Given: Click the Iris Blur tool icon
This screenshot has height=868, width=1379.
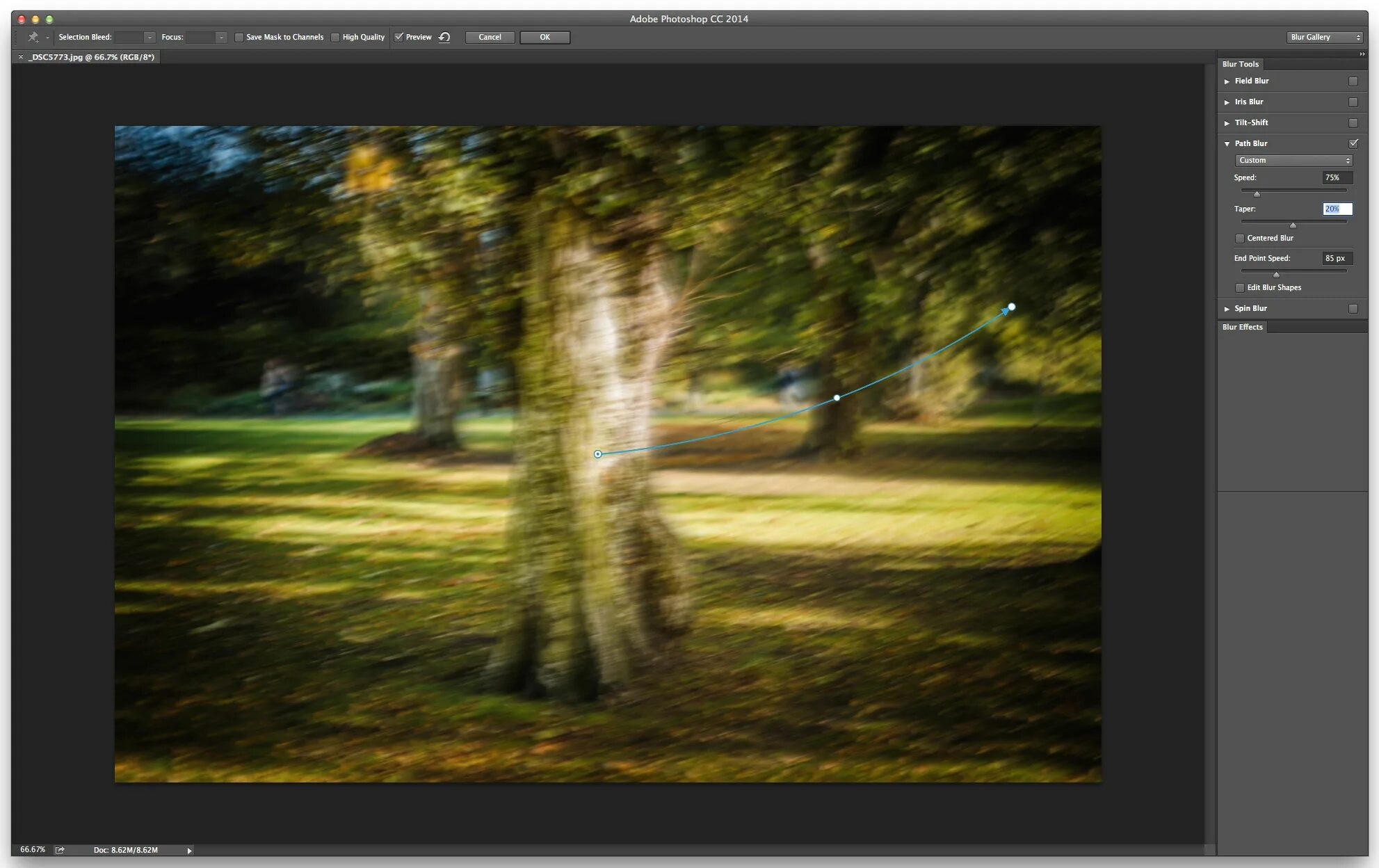Looking at the screenshot, I should [x=1227, y=101].
